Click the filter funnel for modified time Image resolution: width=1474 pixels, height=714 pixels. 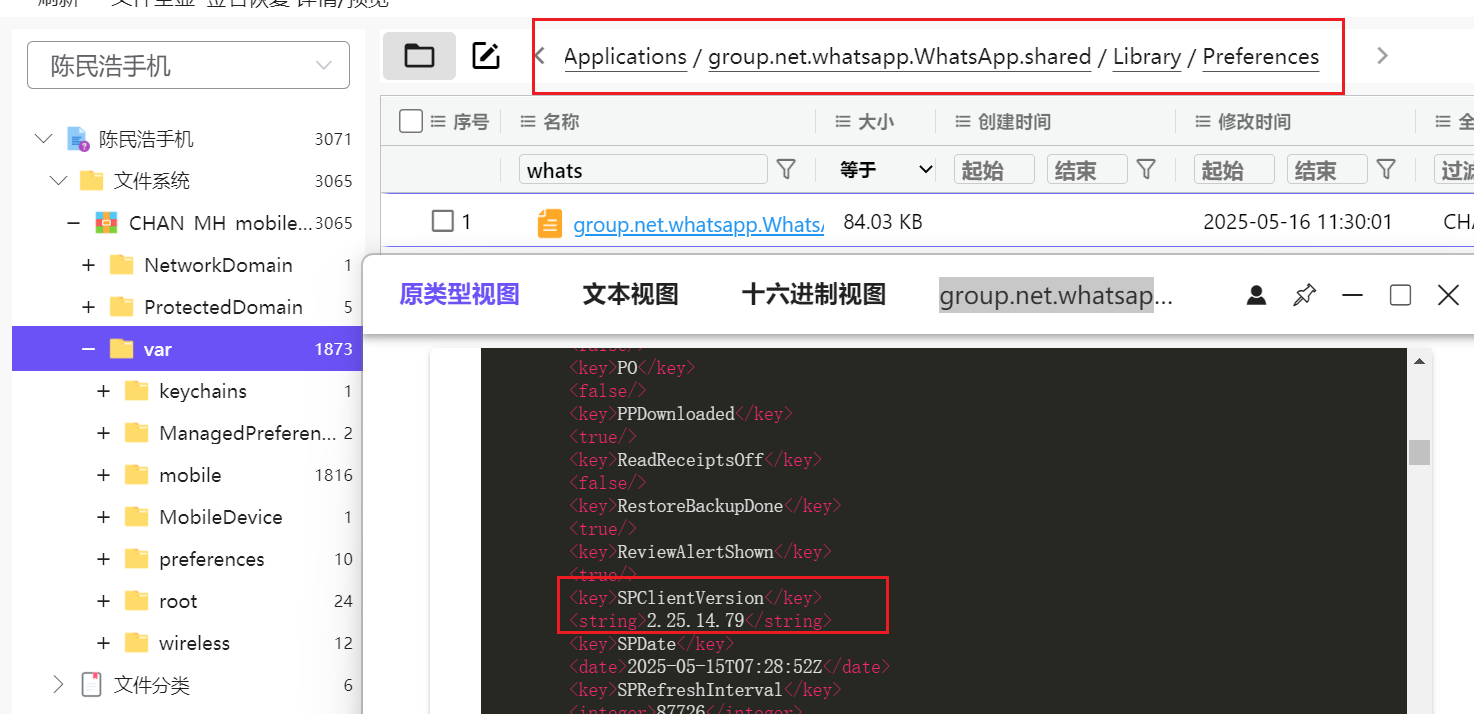(1386, 169)
